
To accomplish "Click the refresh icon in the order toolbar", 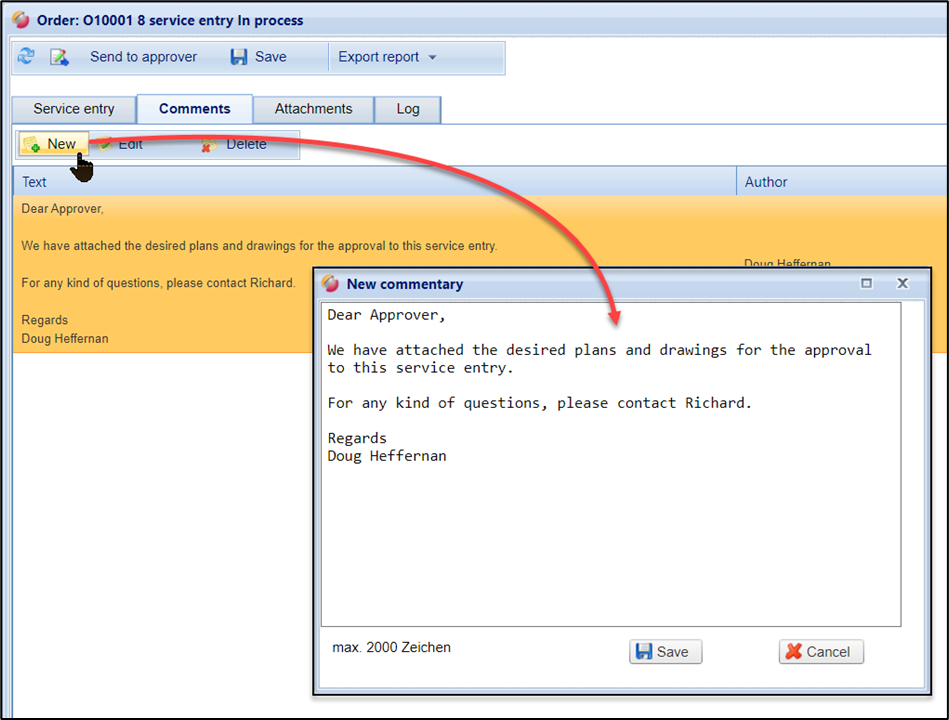I will coord(26,57).
